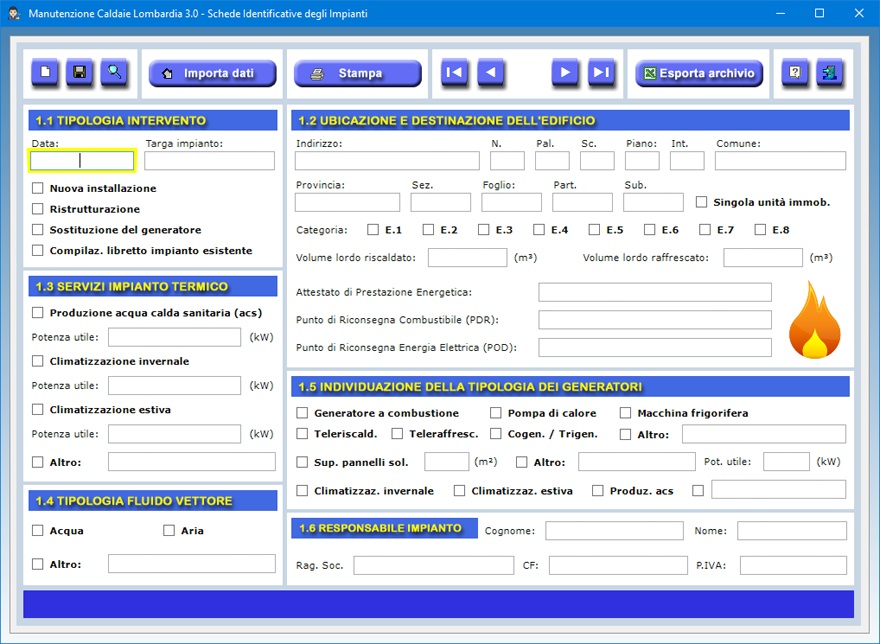Select category E.6 checkbox
The image size is (880, 644).
pos(649,230)
